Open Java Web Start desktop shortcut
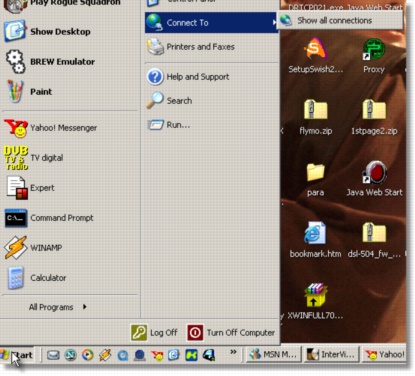 click(374, 178)
